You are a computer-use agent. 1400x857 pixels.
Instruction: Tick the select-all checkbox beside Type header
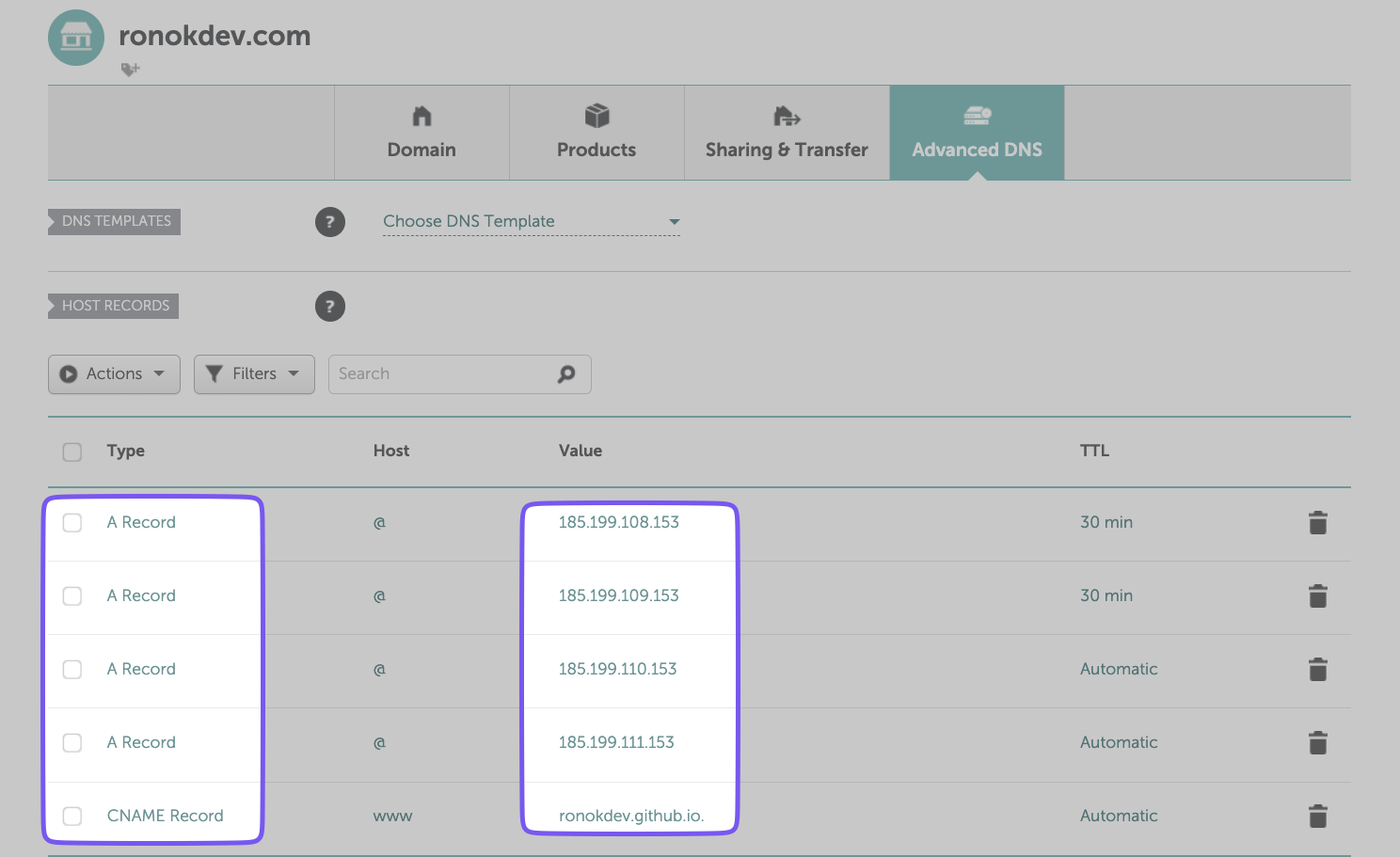pos(72,452)
